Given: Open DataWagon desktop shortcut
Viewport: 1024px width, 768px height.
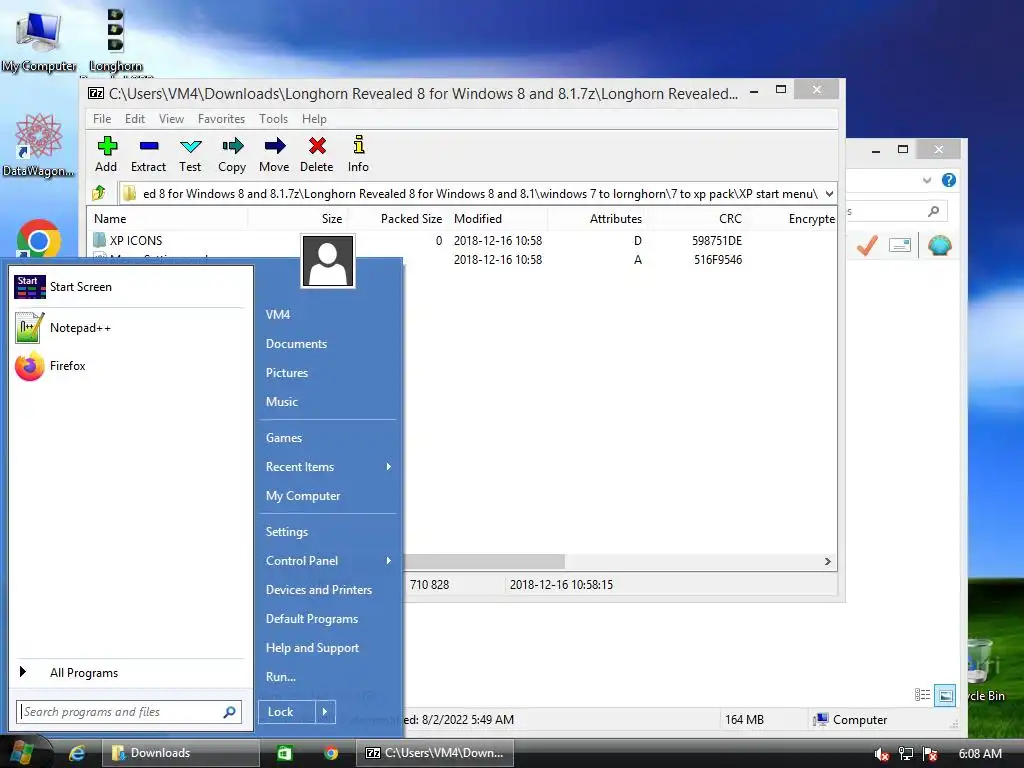Looking at the screenshot, I should pos(38,145).
